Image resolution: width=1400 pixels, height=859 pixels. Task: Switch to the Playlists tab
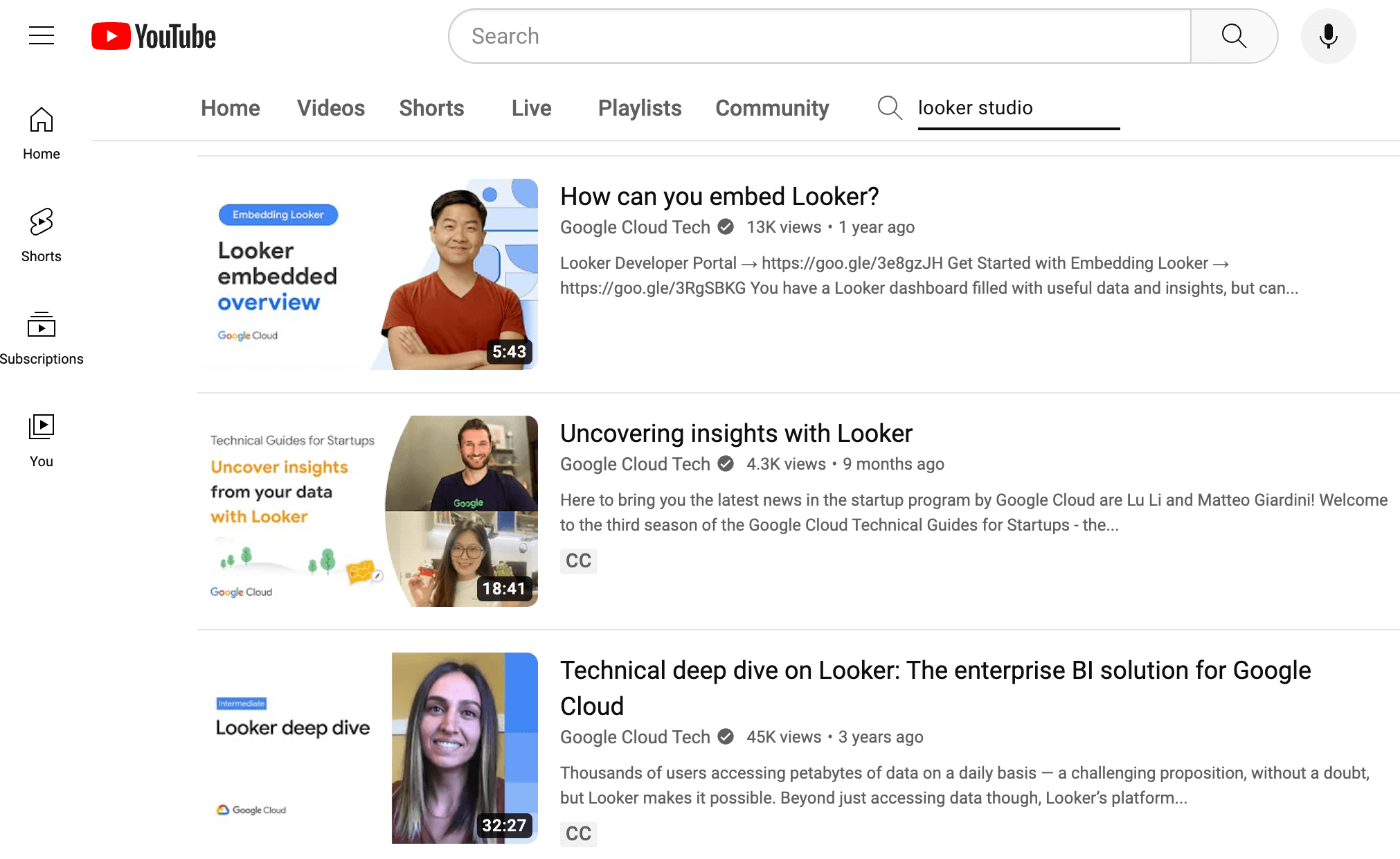(x=640, y=108)
